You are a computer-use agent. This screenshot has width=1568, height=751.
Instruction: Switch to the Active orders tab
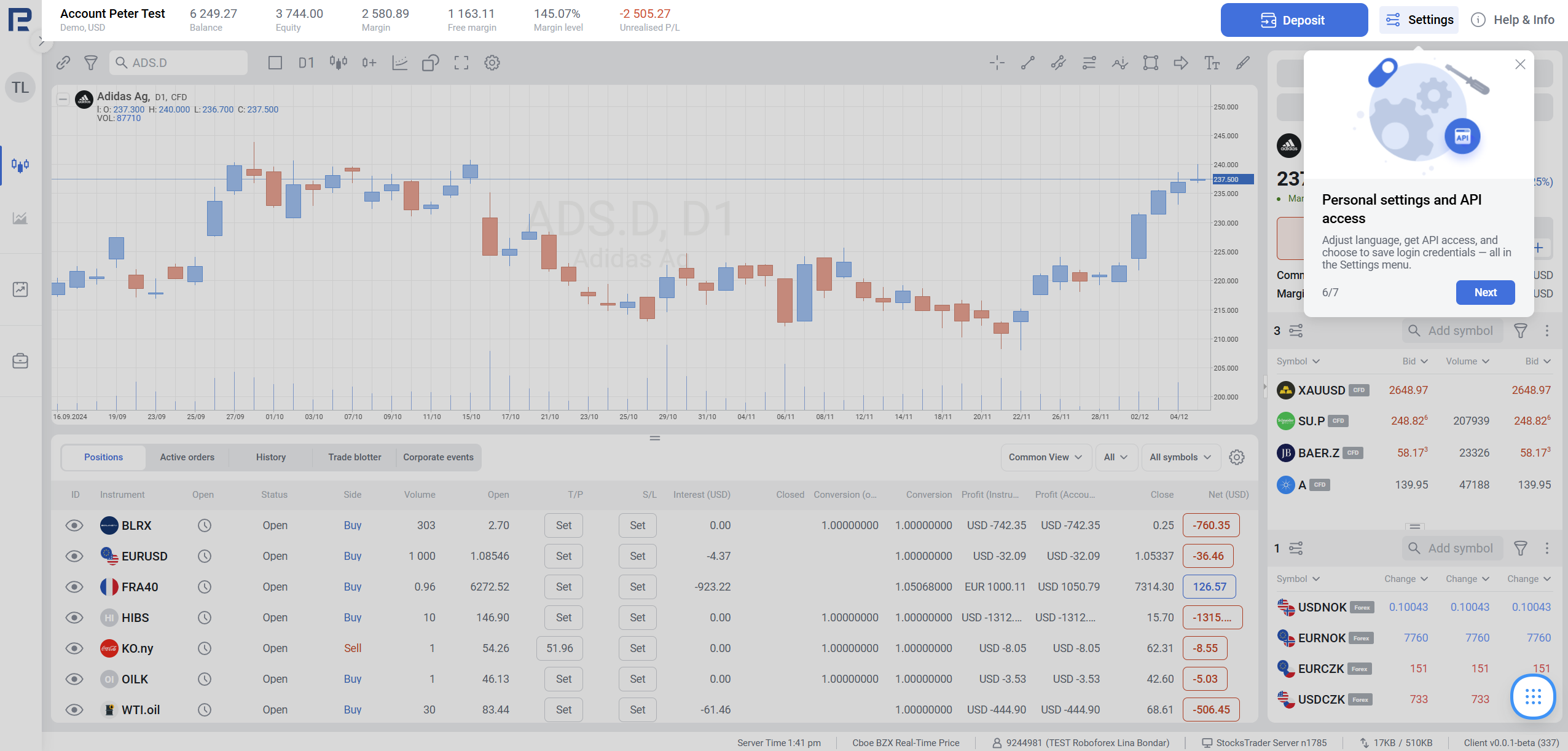(187, 457)
